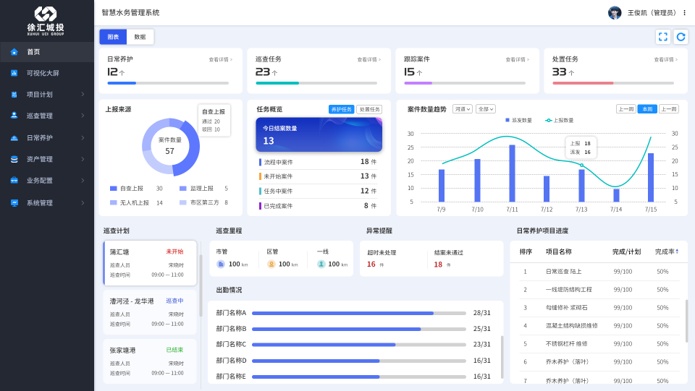Viewport: 695px width, 391px height.
Task: Click the 结案未通过 count 18
Action: (x=438, y=265)
